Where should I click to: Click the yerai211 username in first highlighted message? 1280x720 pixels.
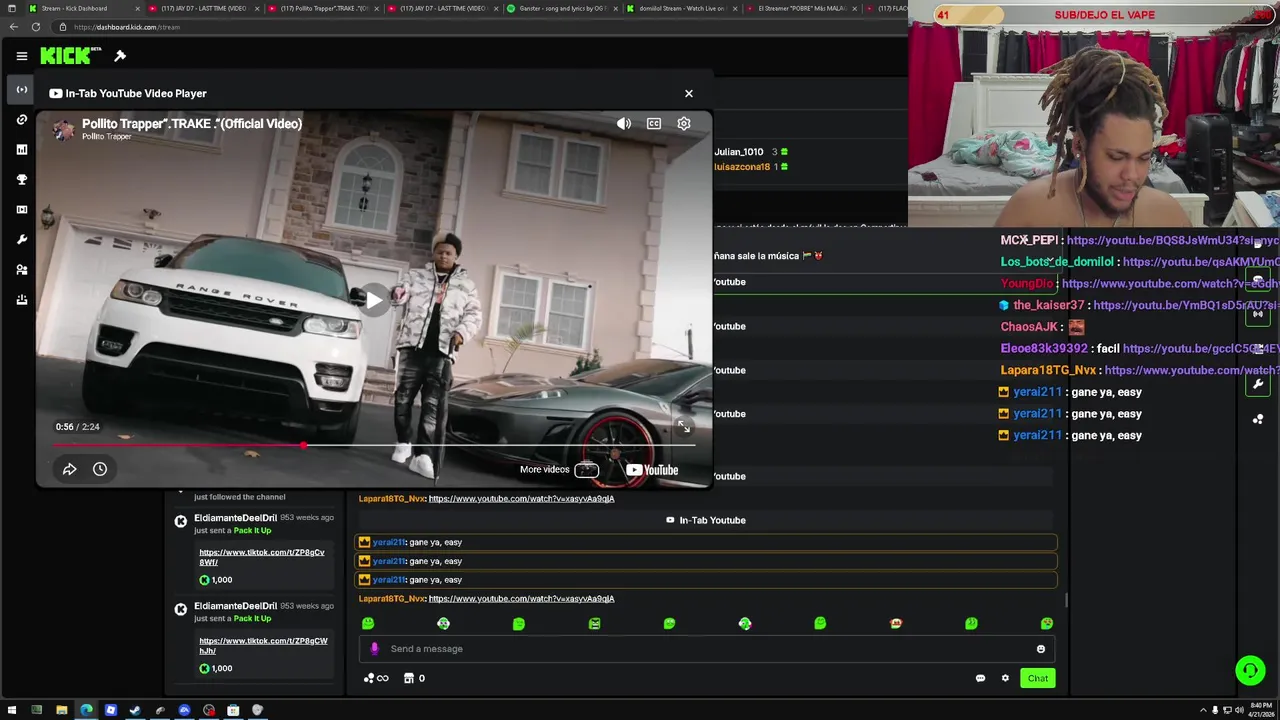(x=389, y=542)
